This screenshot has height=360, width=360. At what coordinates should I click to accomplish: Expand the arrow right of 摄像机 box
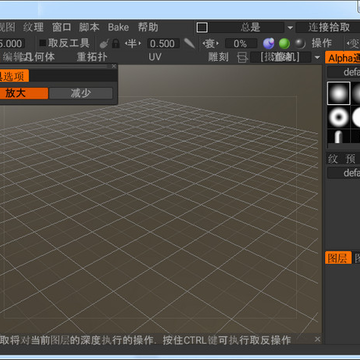click(317, 58)
